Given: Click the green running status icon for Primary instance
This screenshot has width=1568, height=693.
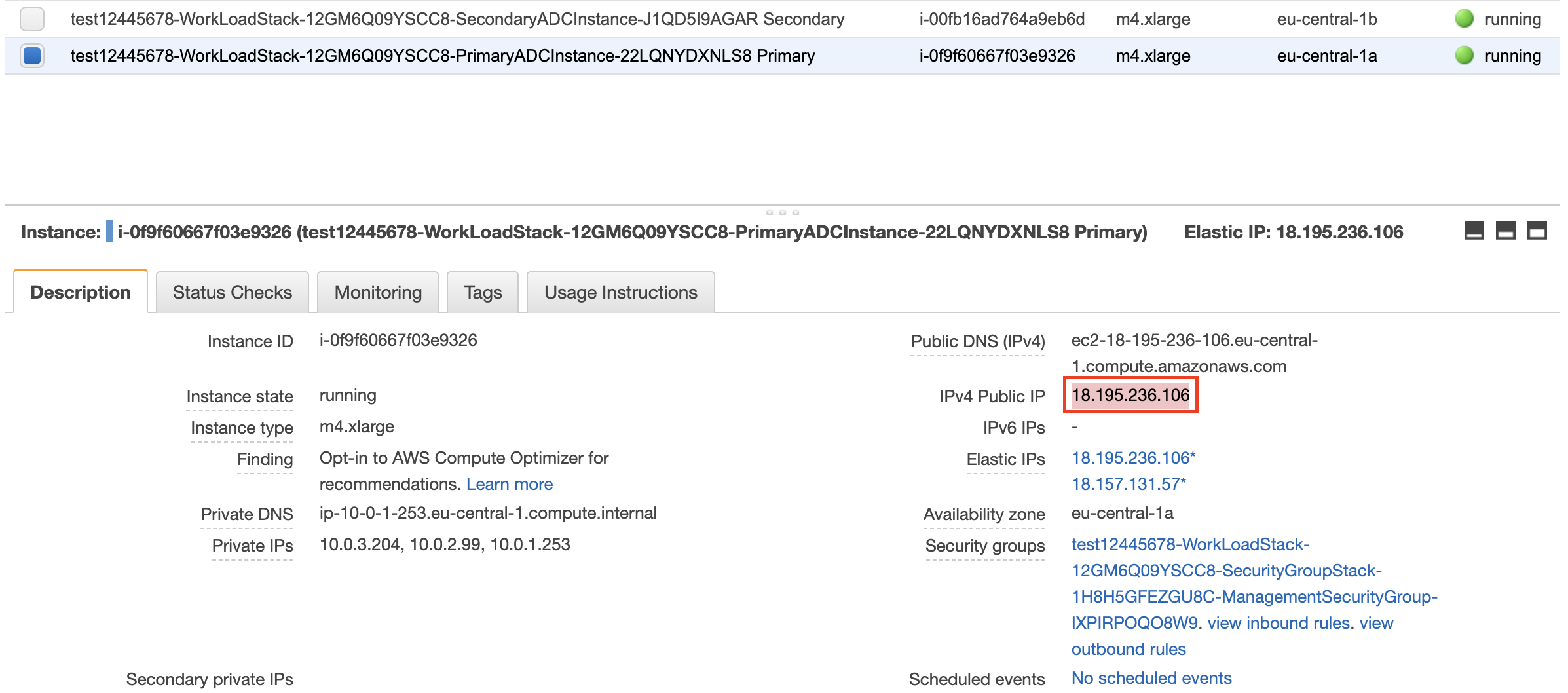Looking at the screenshot, I should 1464,56.
